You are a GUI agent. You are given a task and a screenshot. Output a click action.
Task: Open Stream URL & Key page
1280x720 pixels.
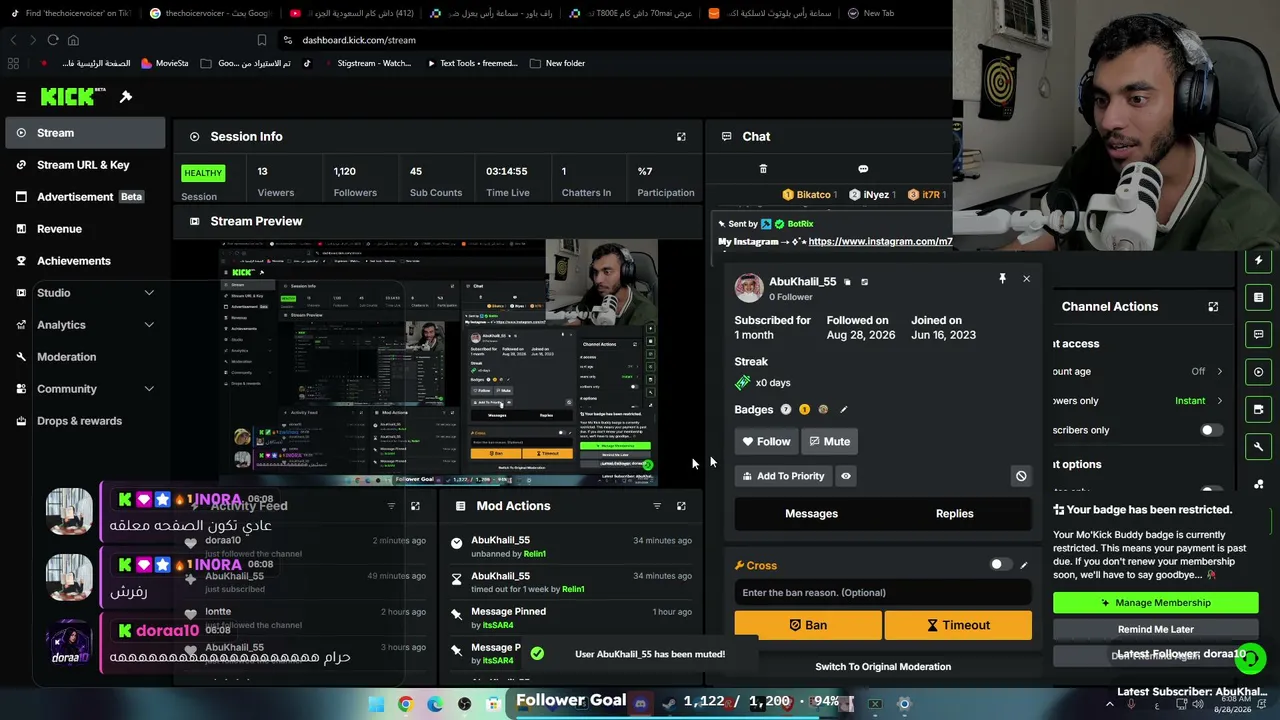[x=85, y=165]
